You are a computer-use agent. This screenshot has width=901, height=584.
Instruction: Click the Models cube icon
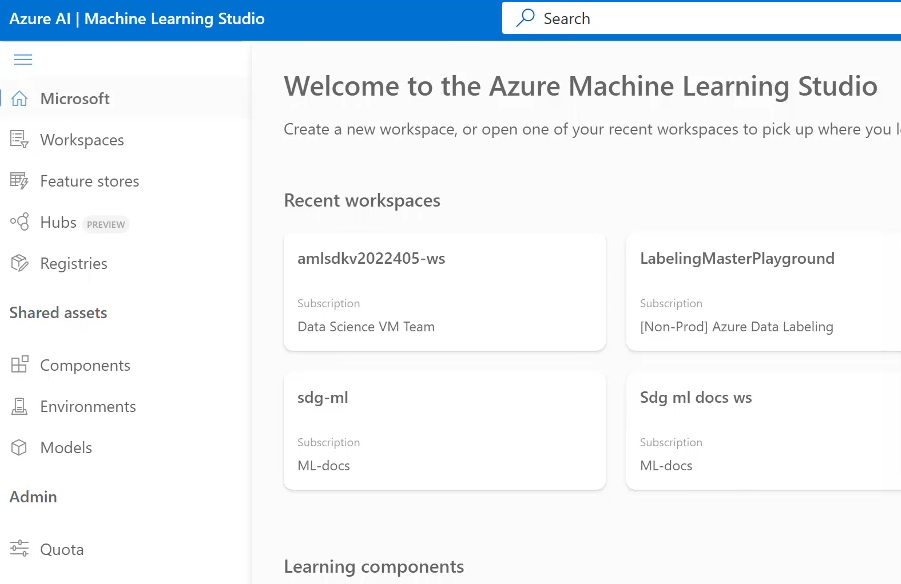19,447
